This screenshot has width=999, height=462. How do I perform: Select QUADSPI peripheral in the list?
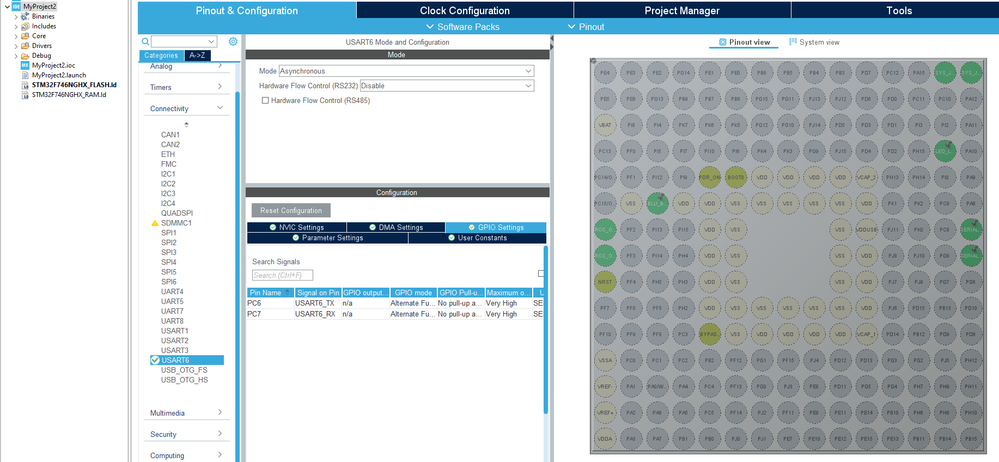pos(176,213)
